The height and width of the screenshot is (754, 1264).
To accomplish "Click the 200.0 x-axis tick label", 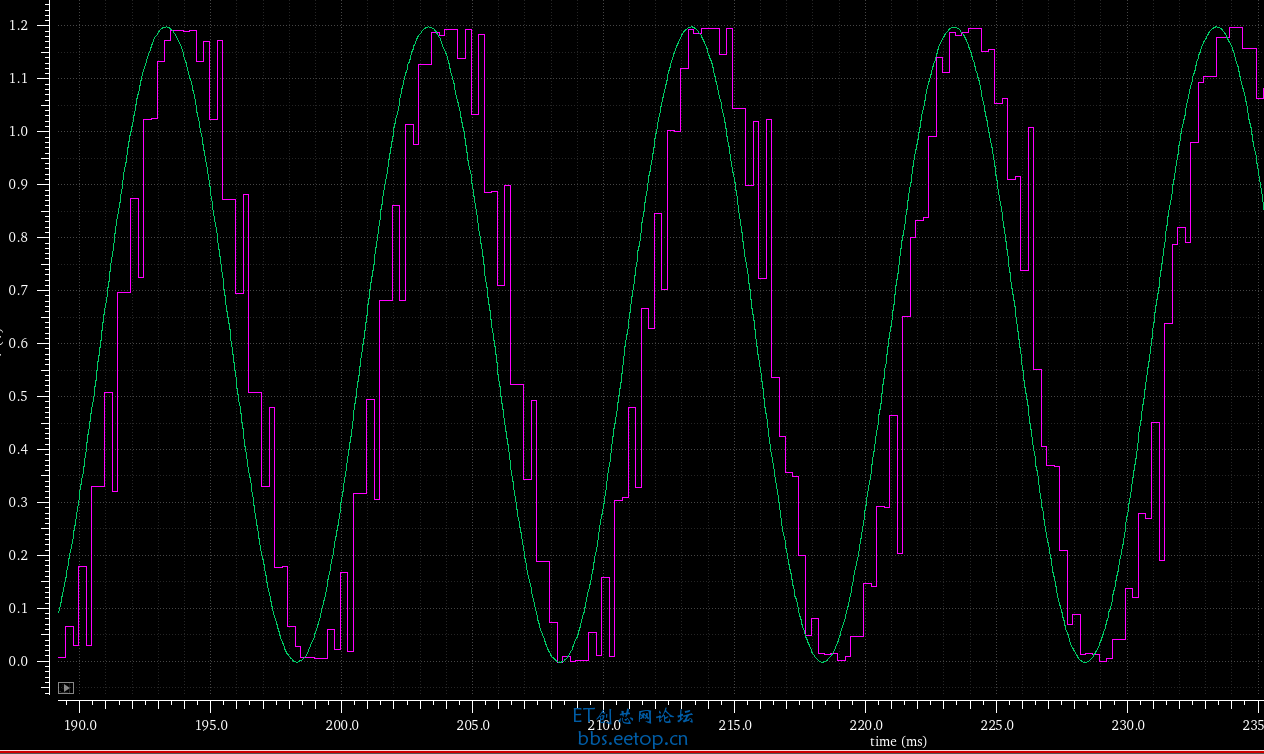I will point(341,725).
